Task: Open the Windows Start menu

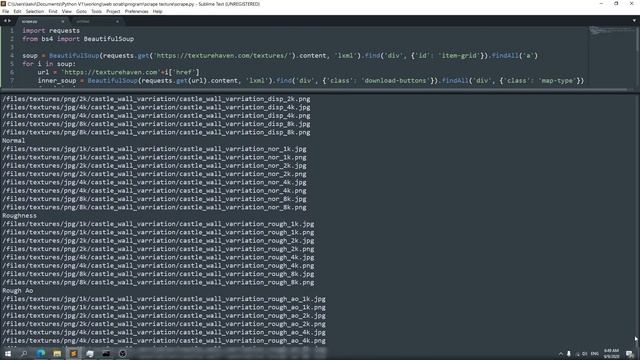Action: pos(8,353)
